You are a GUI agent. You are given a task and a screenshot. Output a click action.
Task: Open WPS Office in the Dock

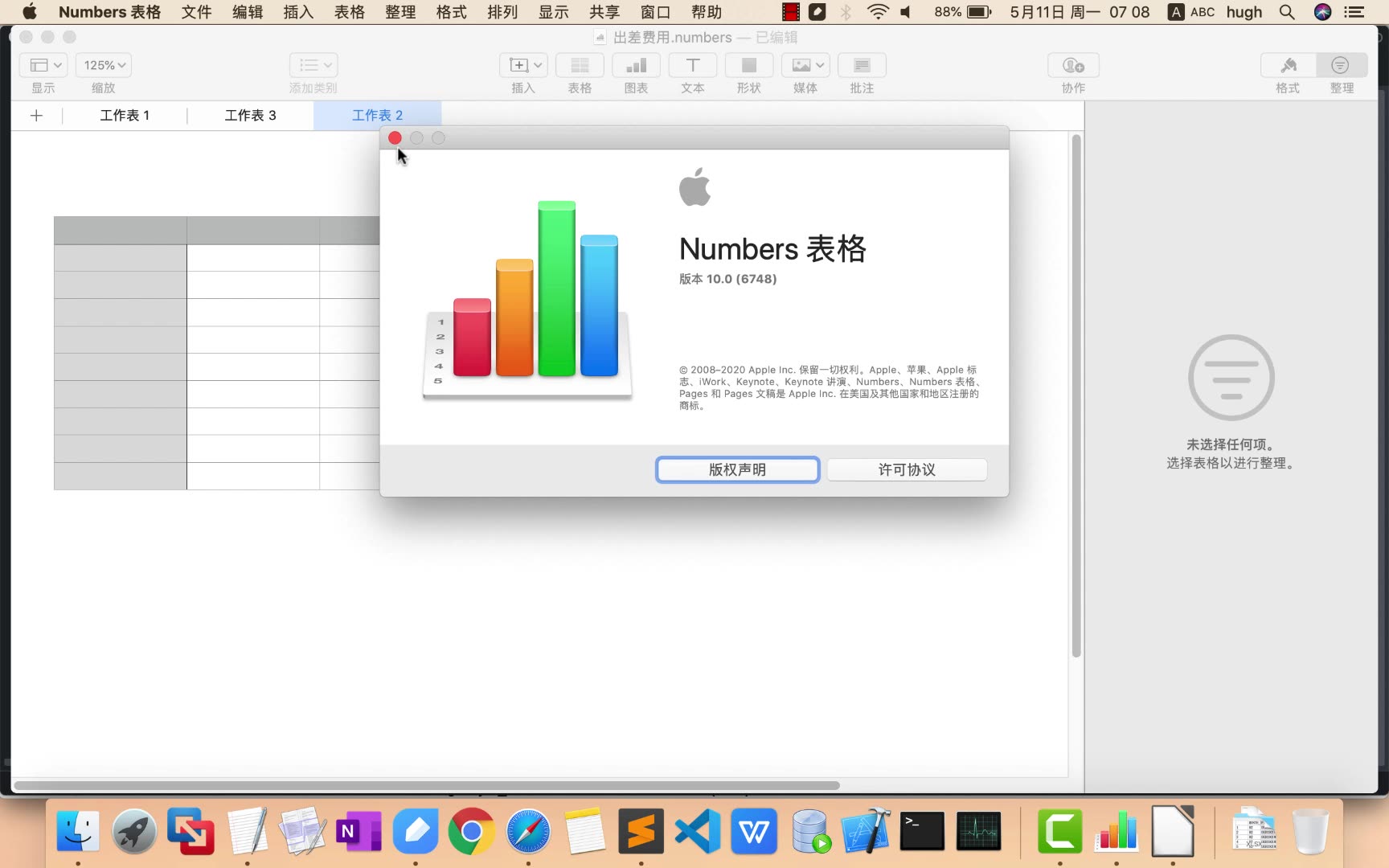[x=753, y=831]
